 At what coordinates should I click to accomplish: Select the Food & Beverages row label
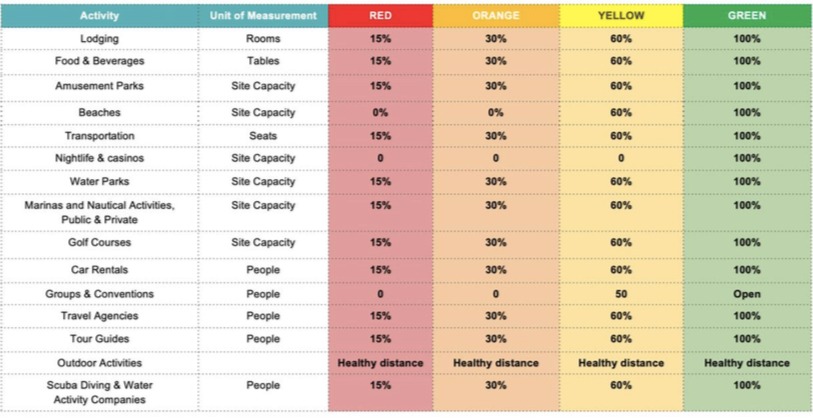click(x=100, y=61)
